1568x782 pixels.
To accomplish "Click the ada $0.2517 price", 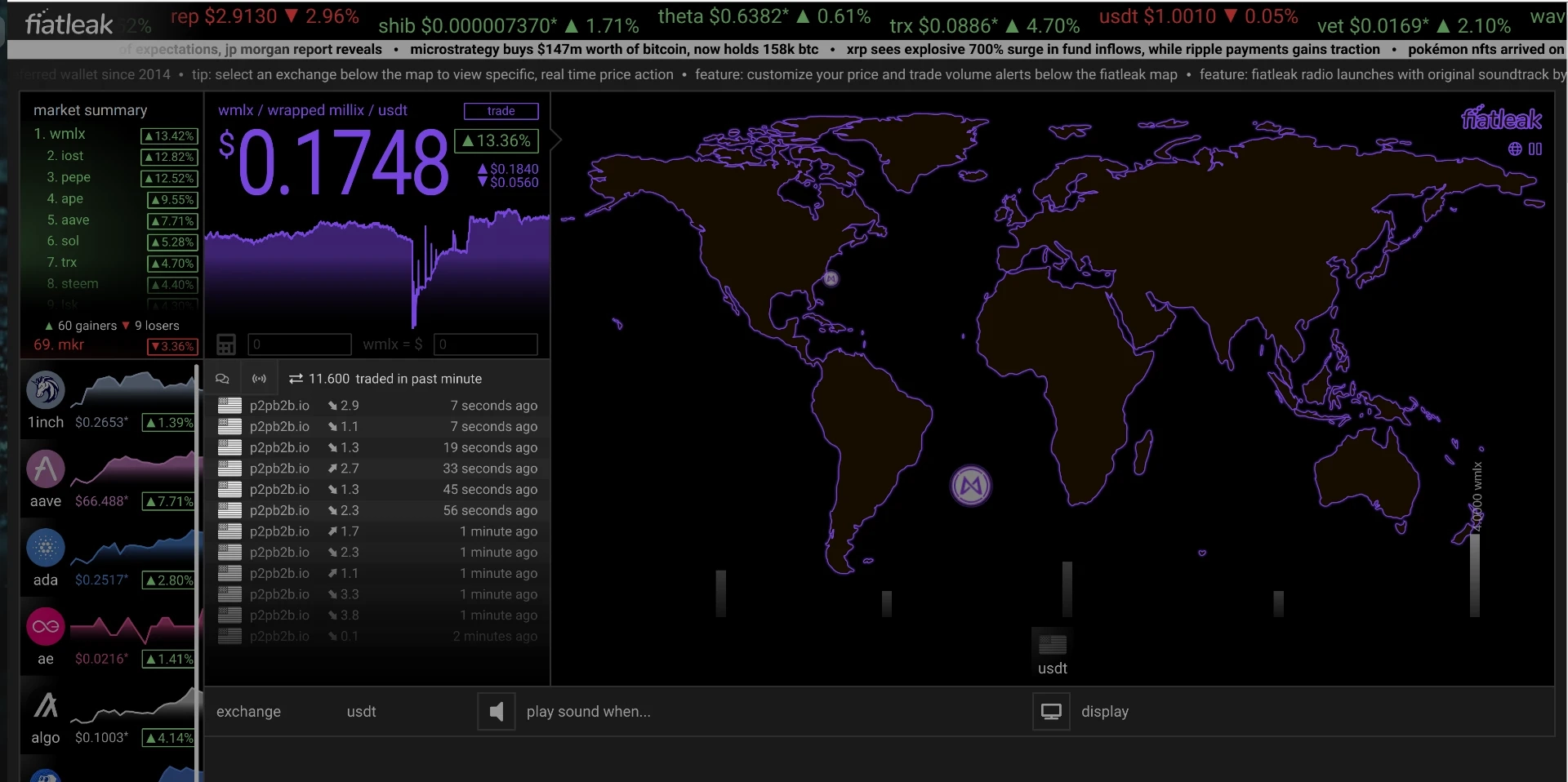I will [101, 580].
